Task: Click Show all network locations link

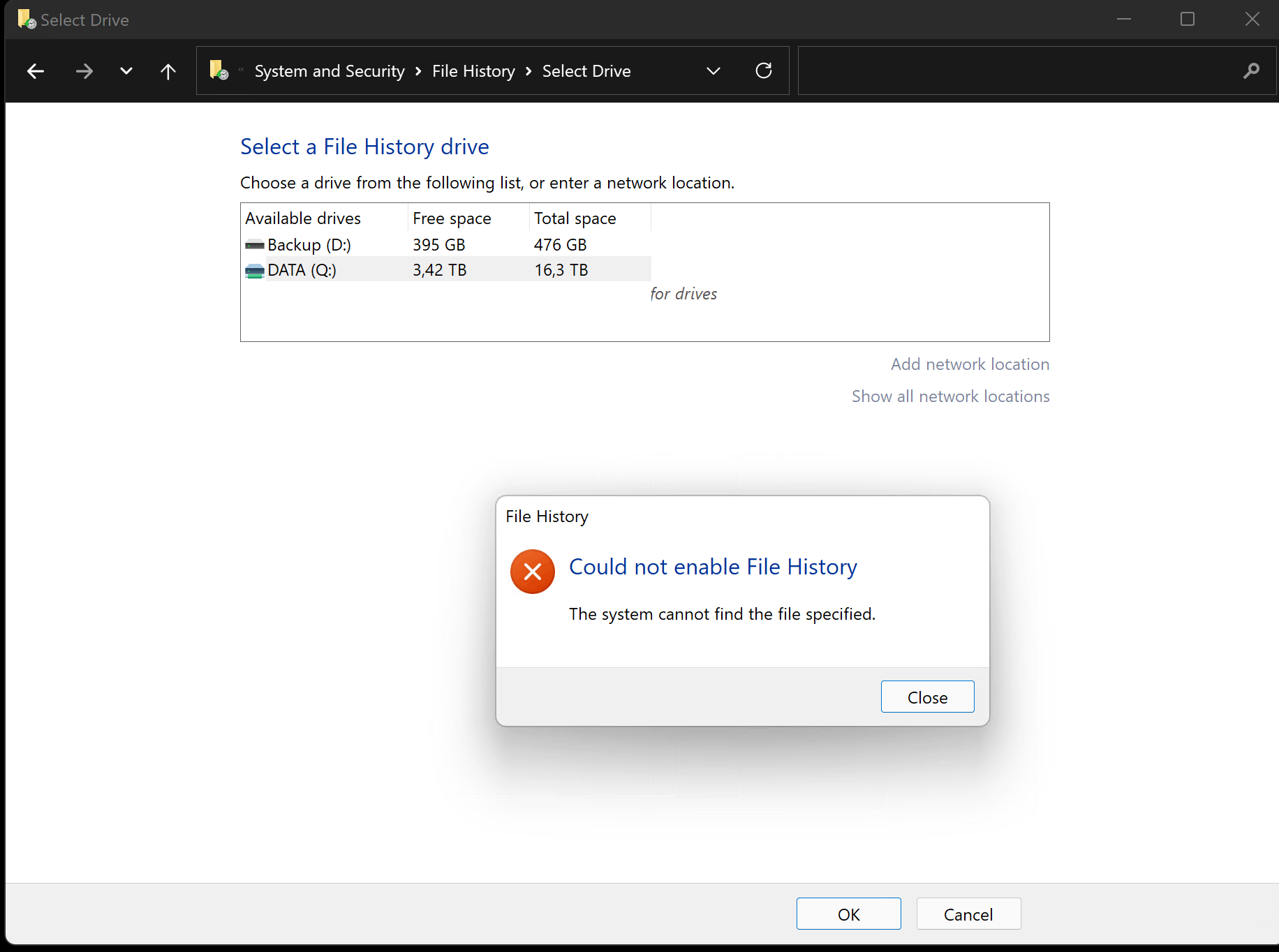Action: pos(950,396)
